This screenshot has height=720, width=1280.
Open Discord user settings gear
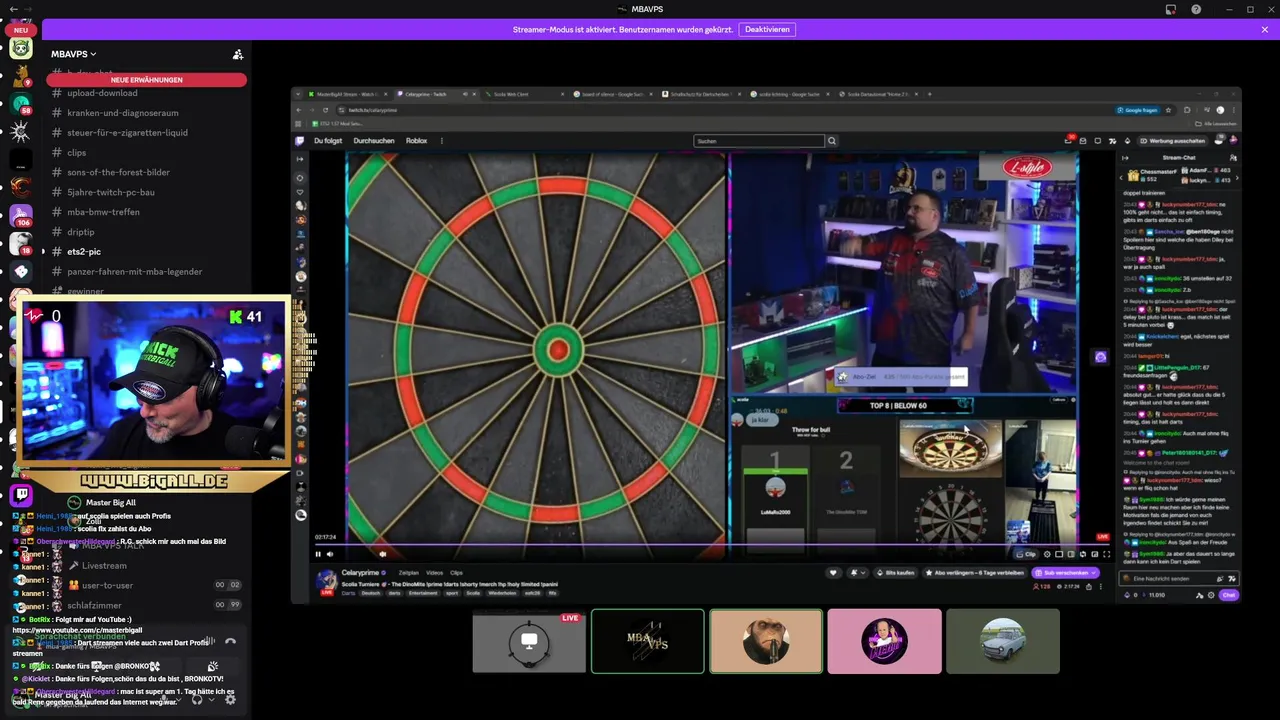[x=230, y=700]
